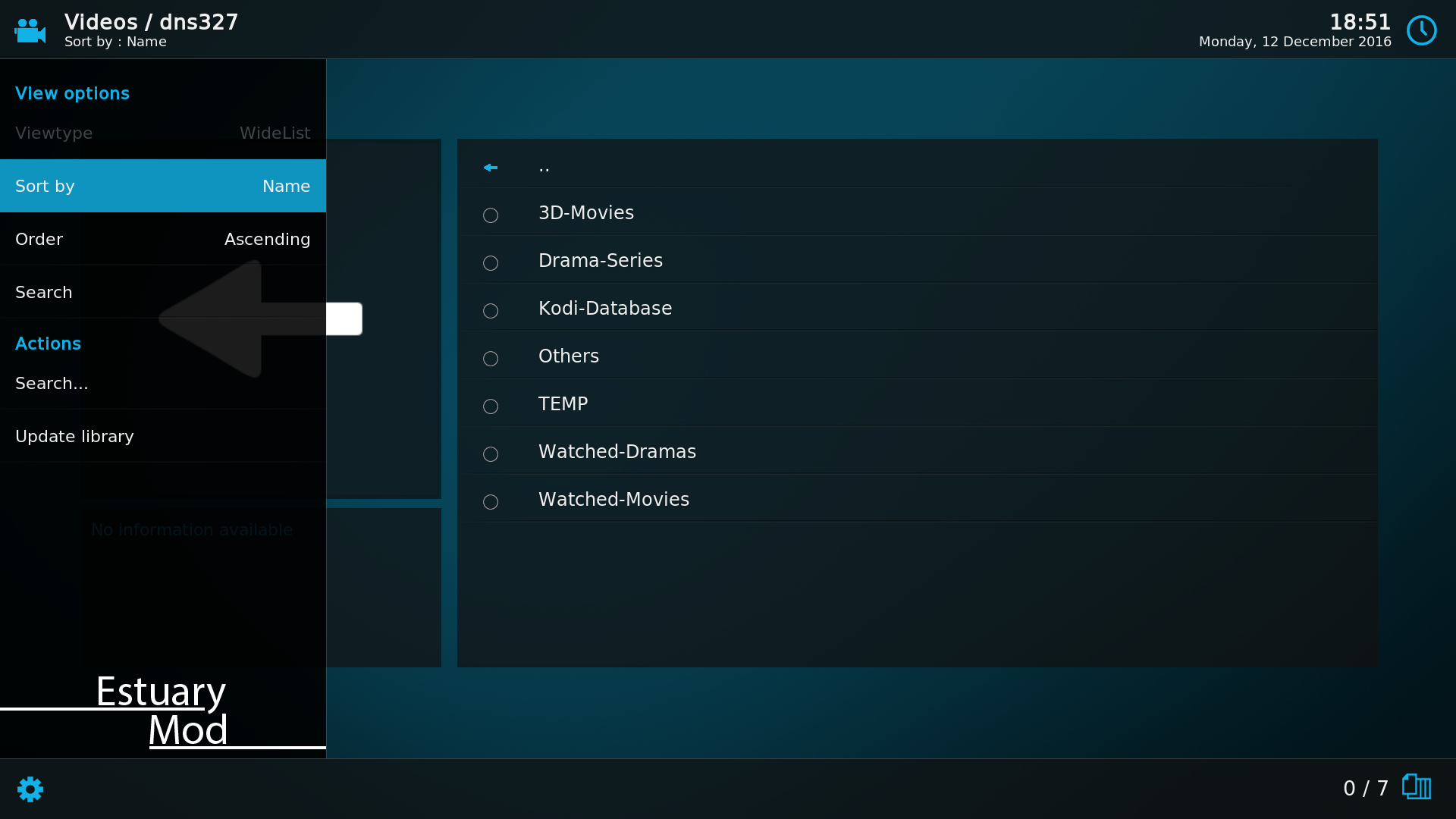1456x819 pixels.
Task: Open the 3D-Movies folder
Action: 918,212
